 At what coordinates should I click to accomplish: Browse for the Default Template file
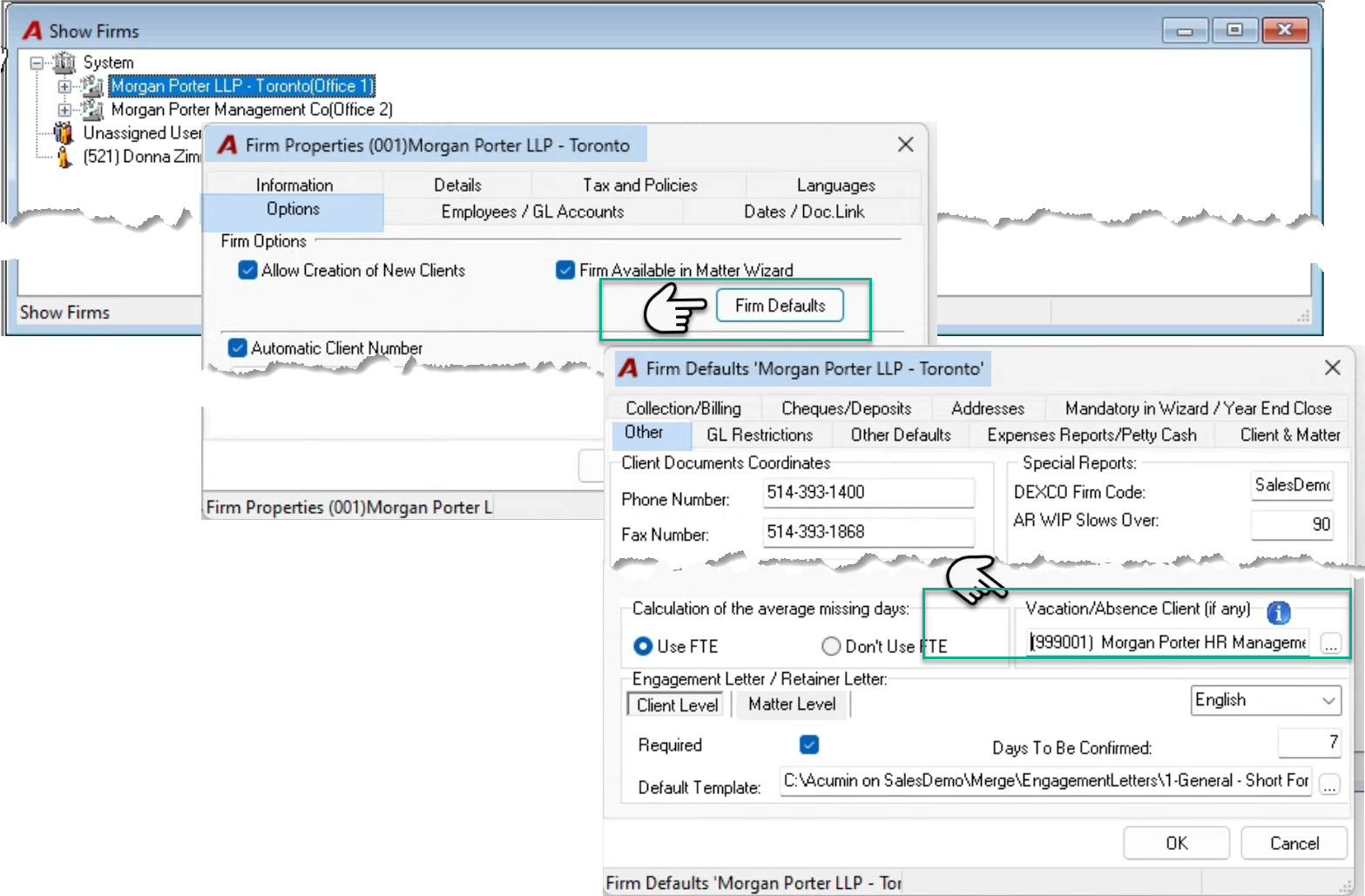click(x=1329, y=785)
